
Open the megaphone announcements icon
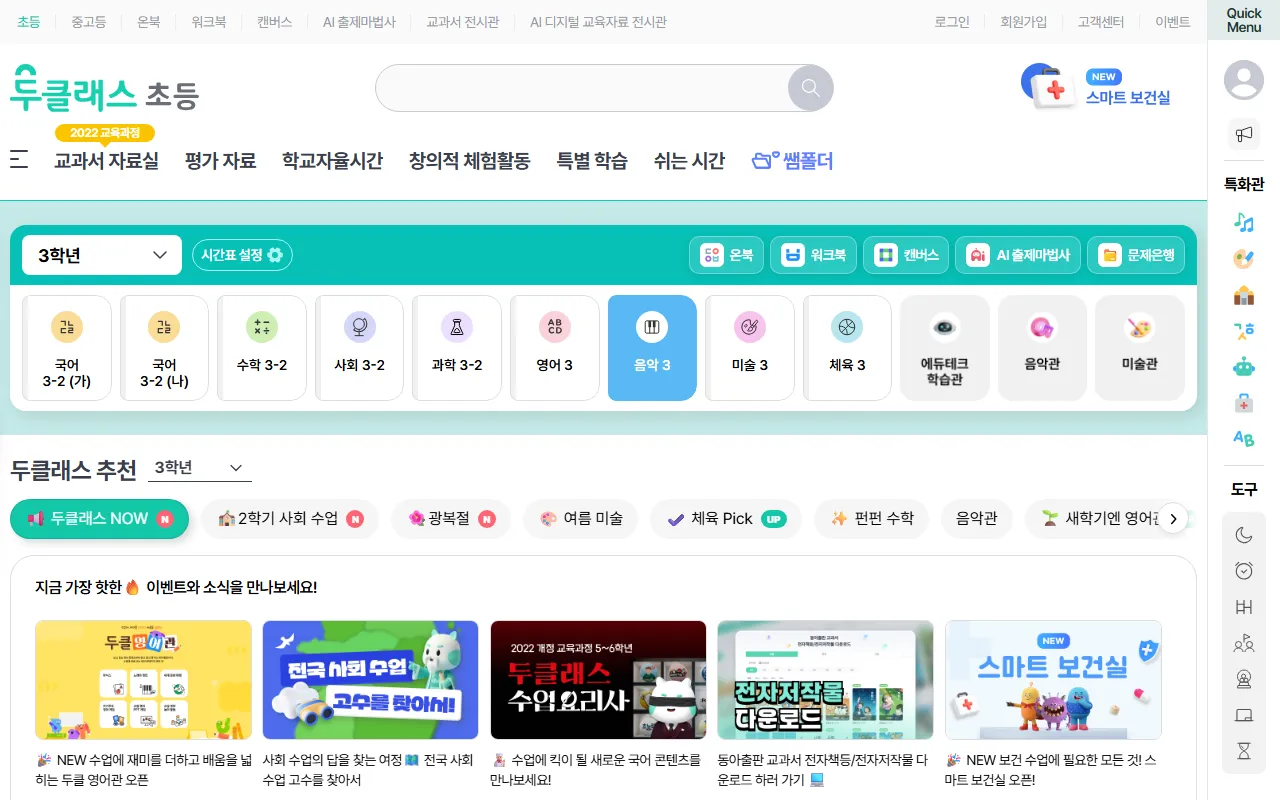(1244, 133)
